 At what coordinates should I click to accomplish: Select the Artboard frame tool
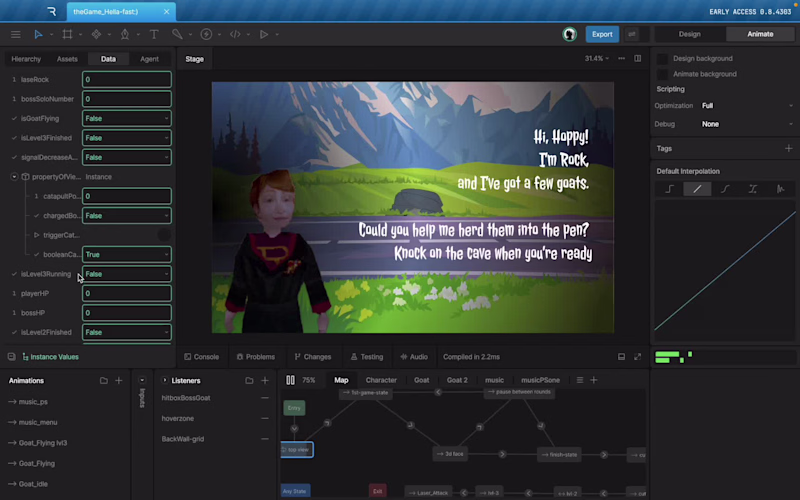(x=67, y=34)
